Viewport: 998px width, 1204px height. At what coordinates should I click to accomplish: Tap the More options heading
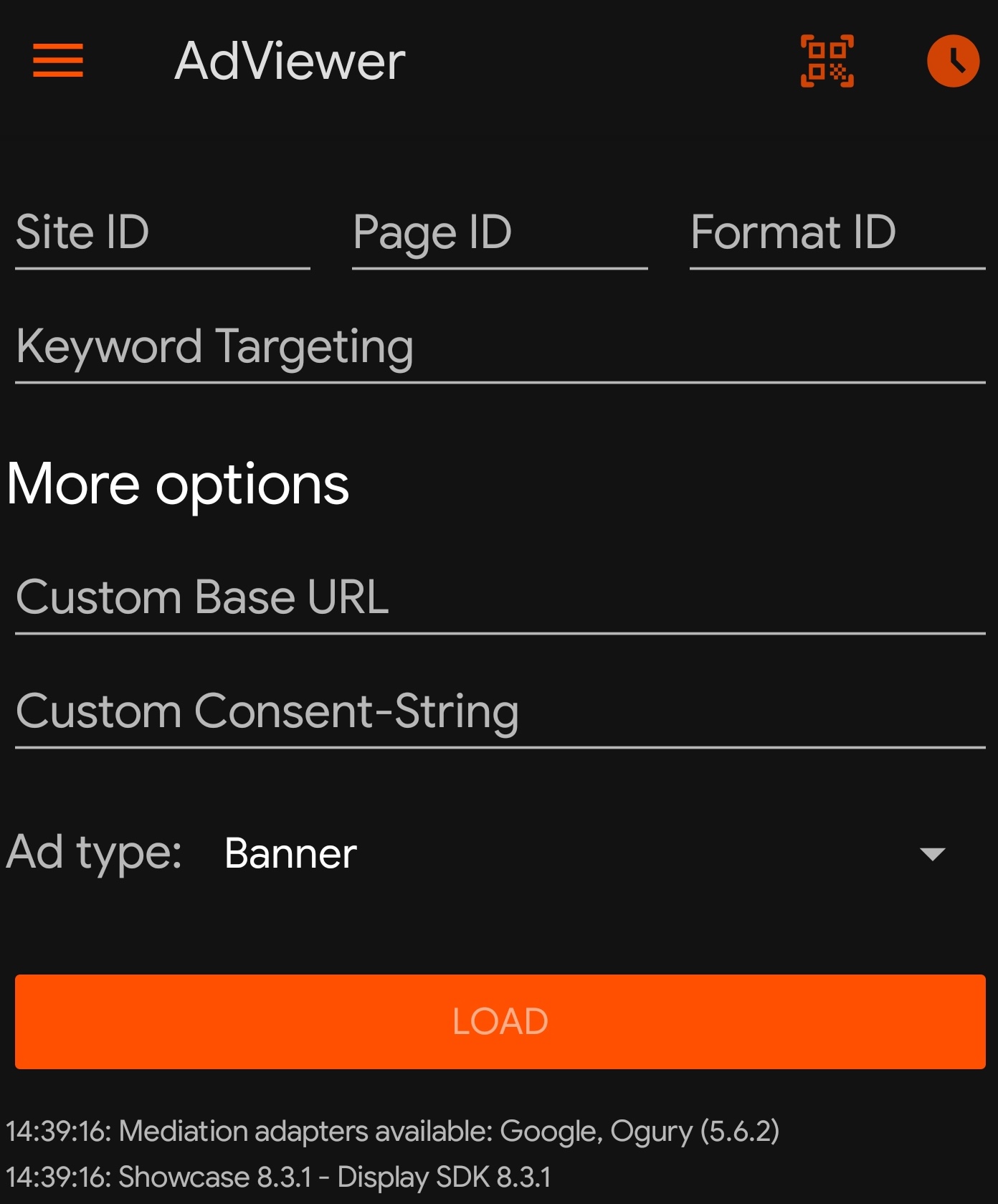point(178,484)
